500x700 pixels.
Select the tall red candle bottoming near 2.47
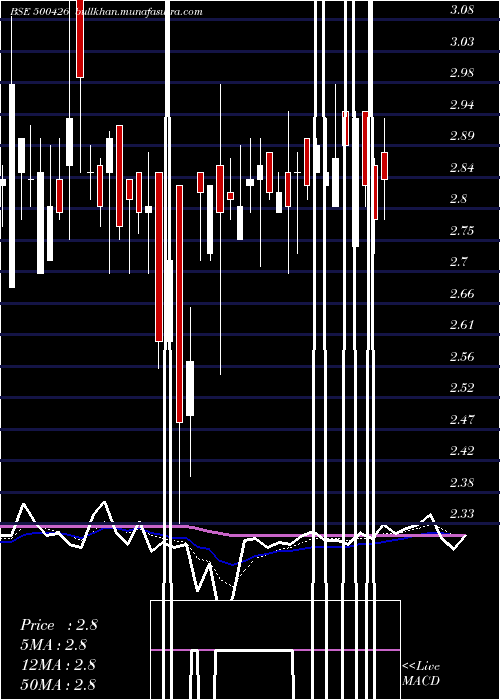coord(179,304)
